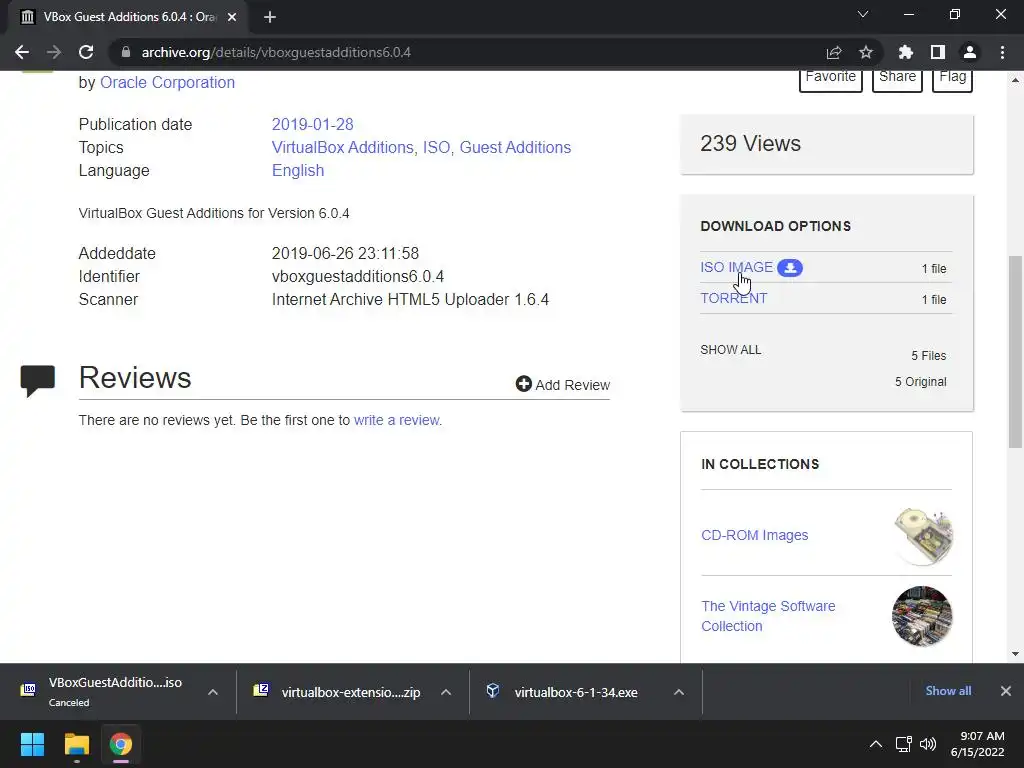Go back to the previous page
The height and width of the screenshot is (768, 1024).
pyautogui.click(x=22, y=52)
